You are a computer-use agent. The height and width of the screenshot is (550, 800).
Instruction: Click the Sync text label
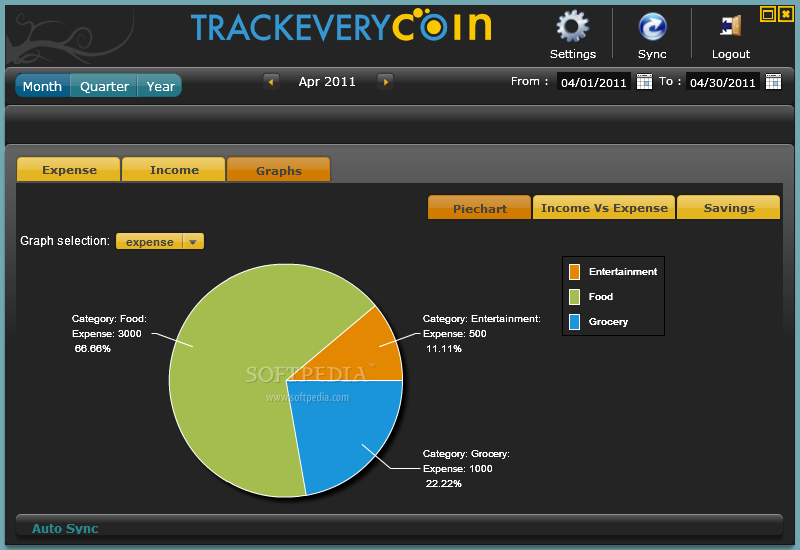coord(652,54)
